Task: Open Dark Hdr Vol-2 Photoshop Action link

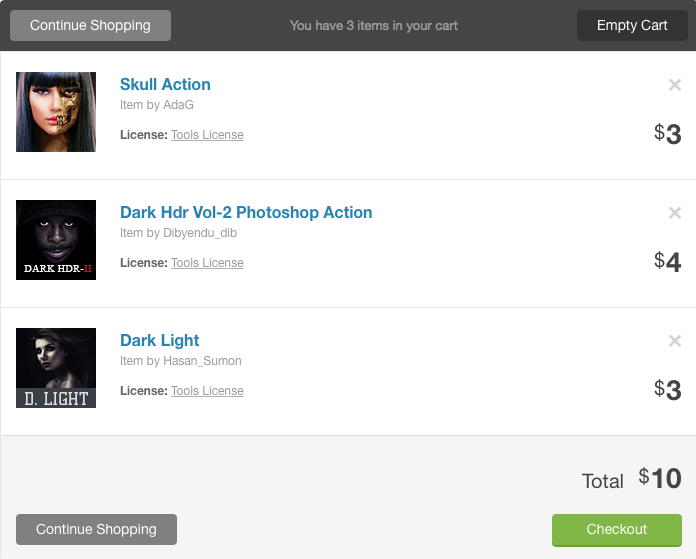Action: [x=246, y=212]
